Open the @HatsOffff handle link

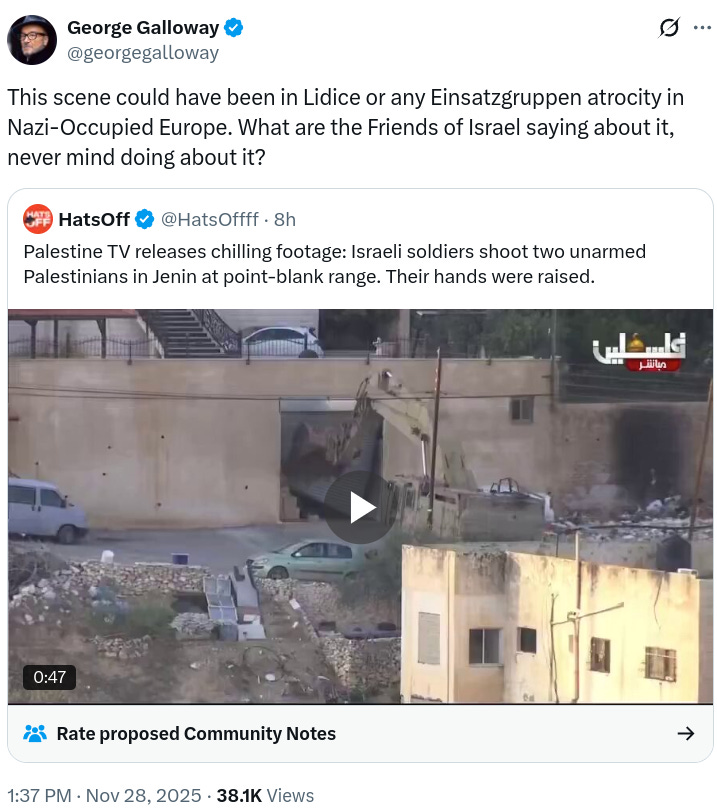(x=209, y=219)
